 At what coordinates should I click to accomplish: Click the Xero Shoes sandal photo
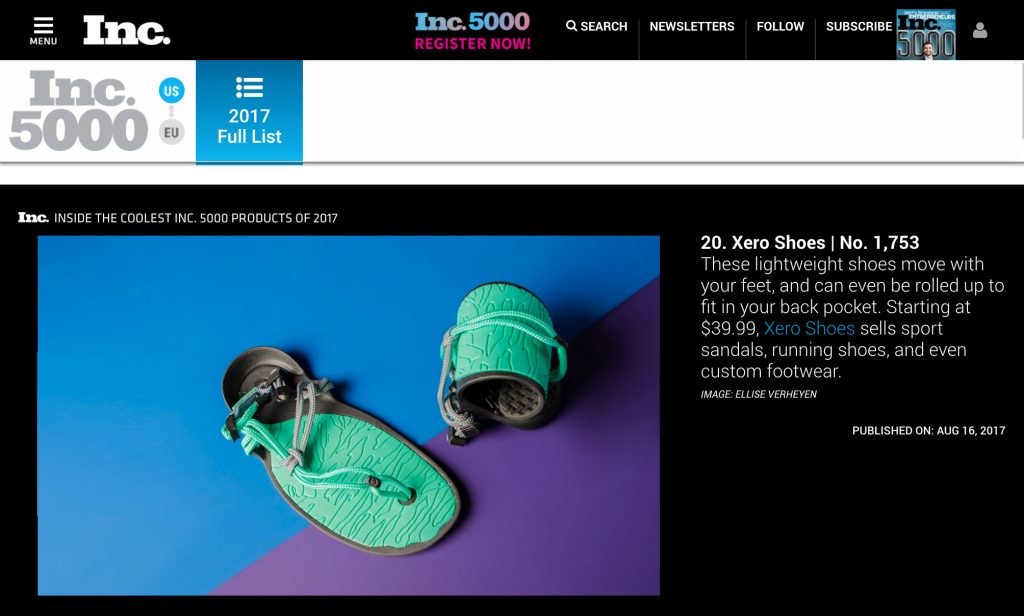(x=349, y=415)
